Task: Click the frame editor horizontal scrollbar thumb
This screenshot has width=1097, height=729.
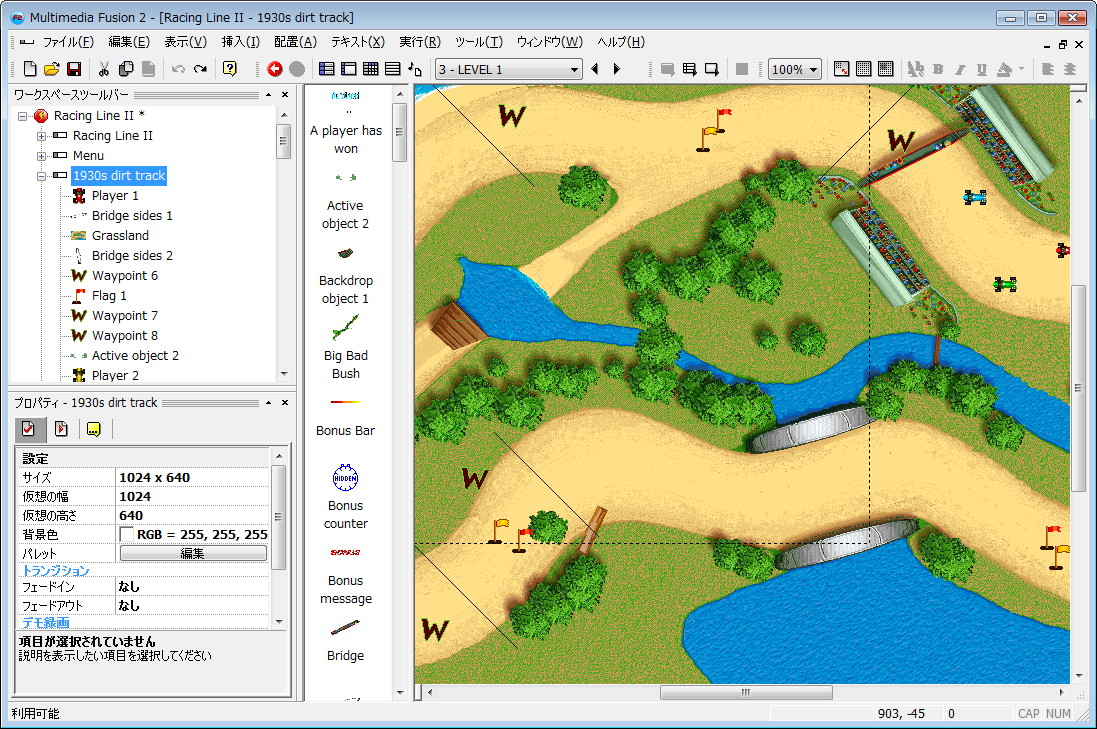Action: pos(746,692)
